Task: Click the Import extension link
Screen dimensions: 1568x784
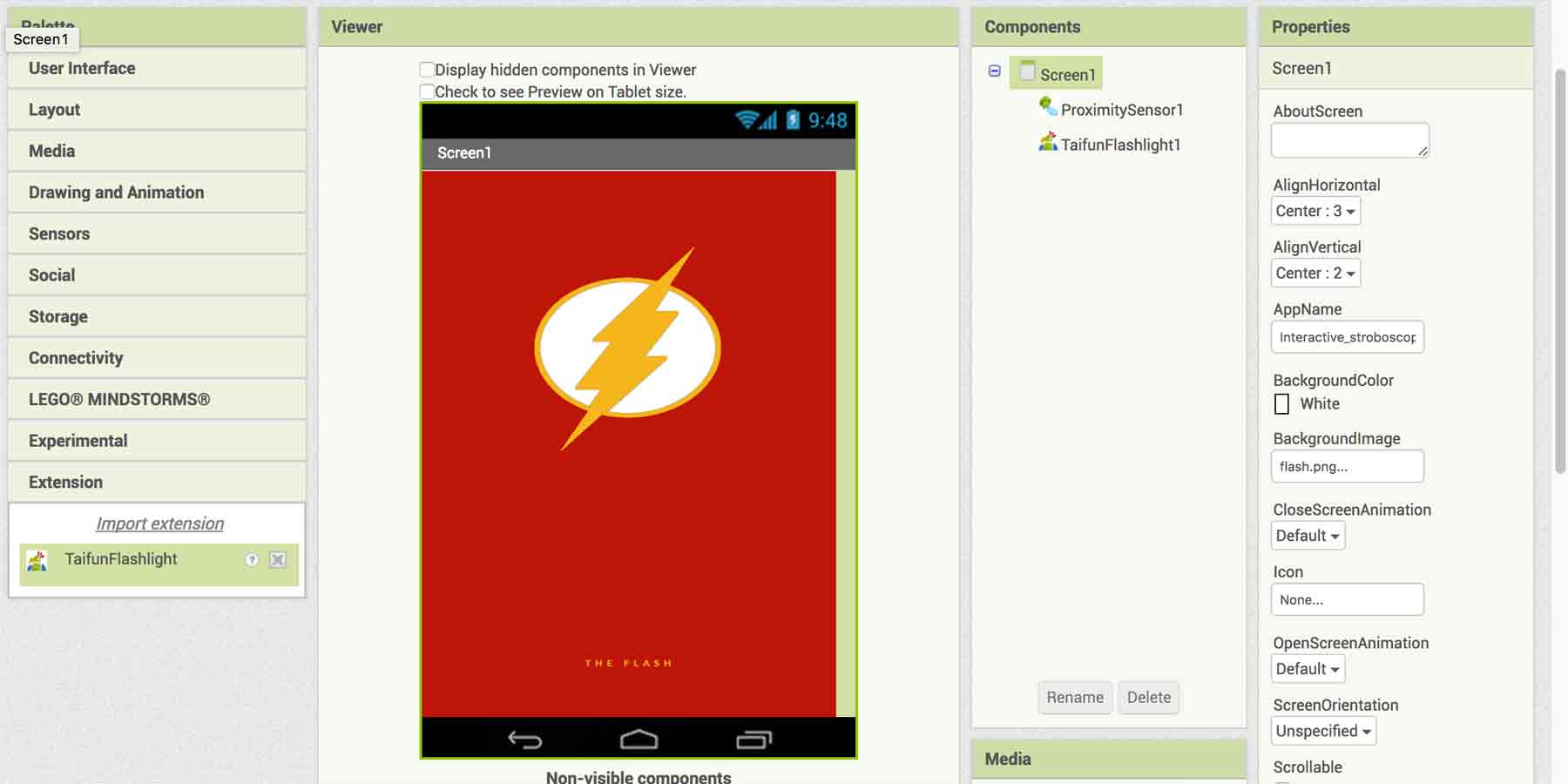Action: (159, 524)
